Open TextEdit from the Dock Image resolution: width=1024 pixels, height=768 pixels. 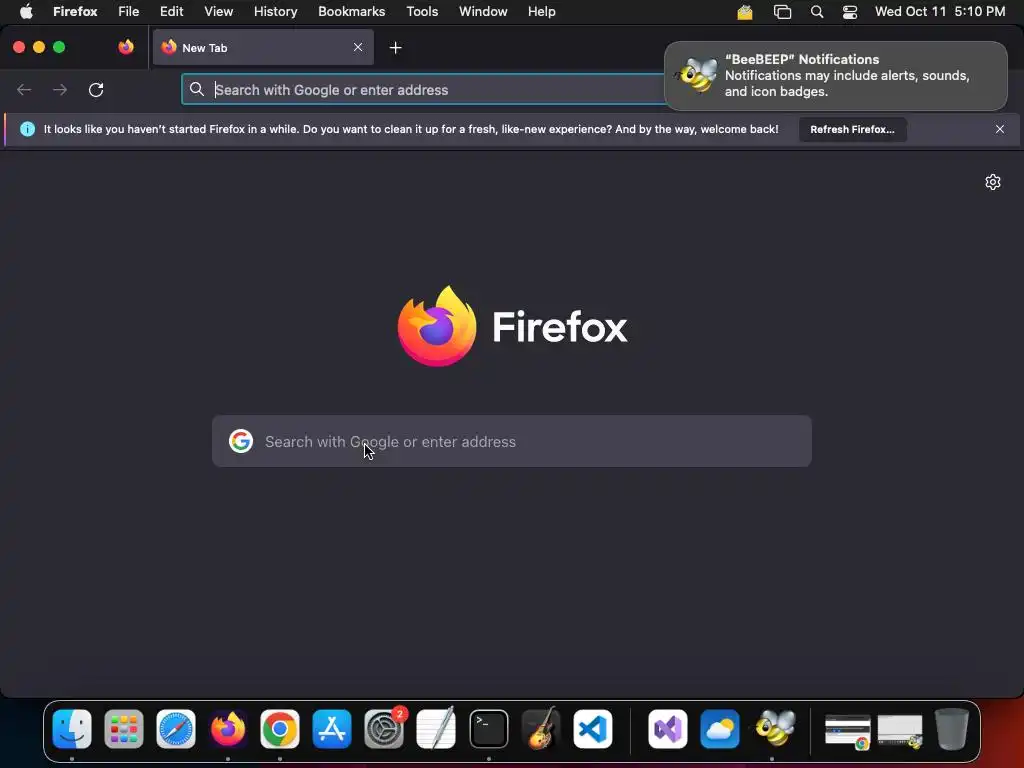[x=436, y=729]
